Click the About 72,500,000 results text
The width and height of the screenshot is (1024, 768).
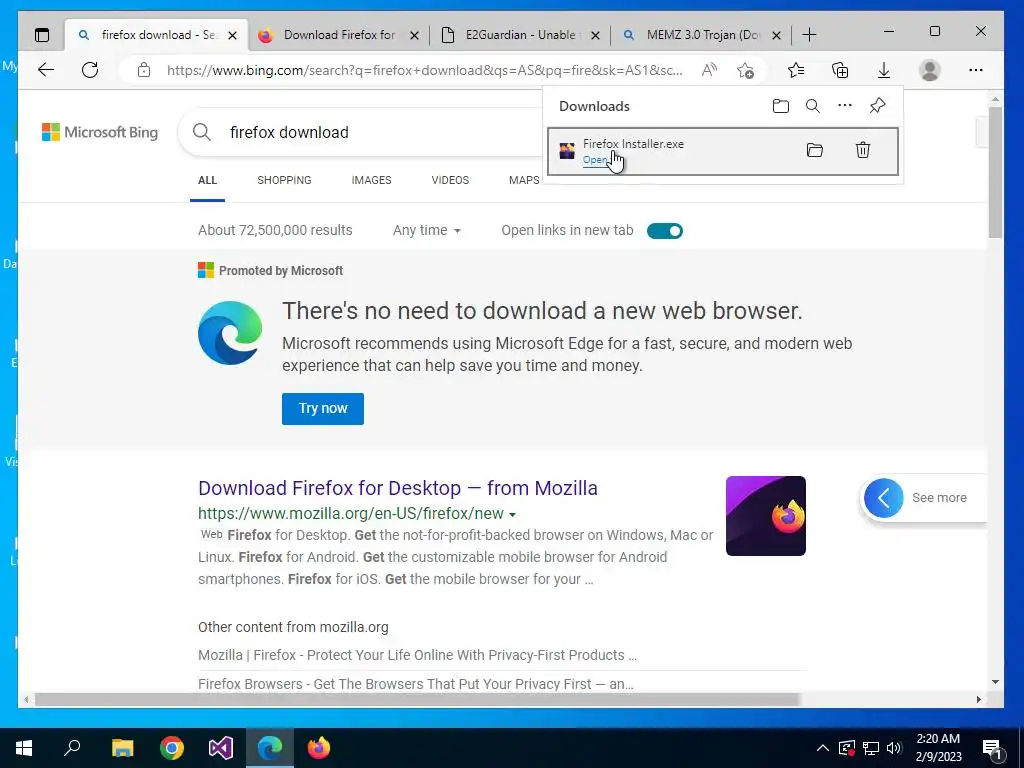[x=275, y=230]
